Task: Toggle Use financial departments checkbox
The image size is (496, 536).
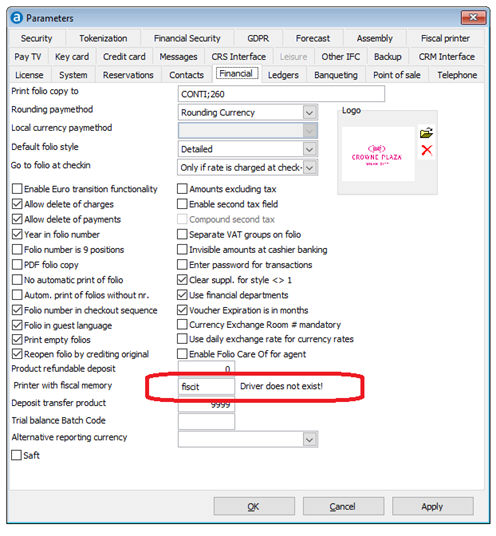Action: click(182, 295)
